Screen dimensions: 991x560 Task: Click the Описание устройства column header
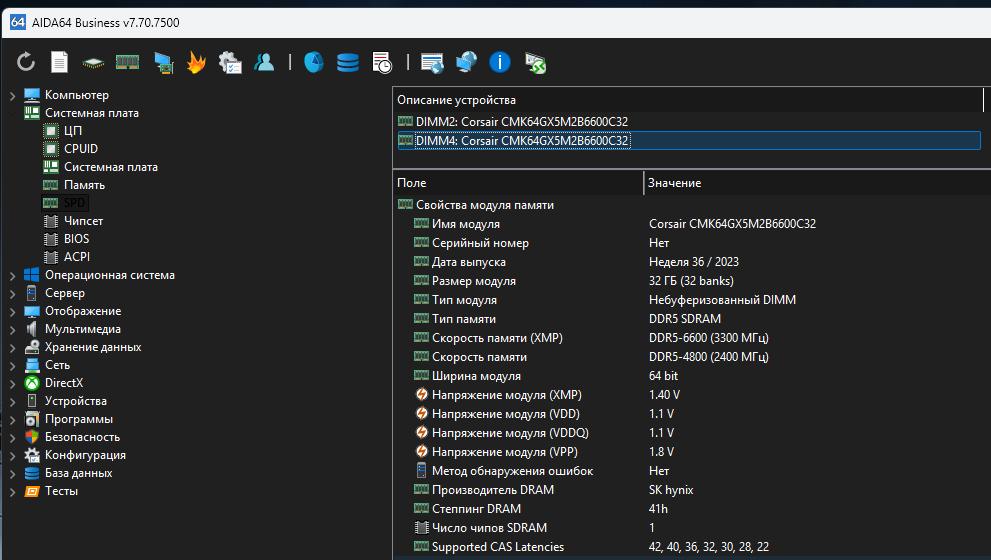(688, 100)
